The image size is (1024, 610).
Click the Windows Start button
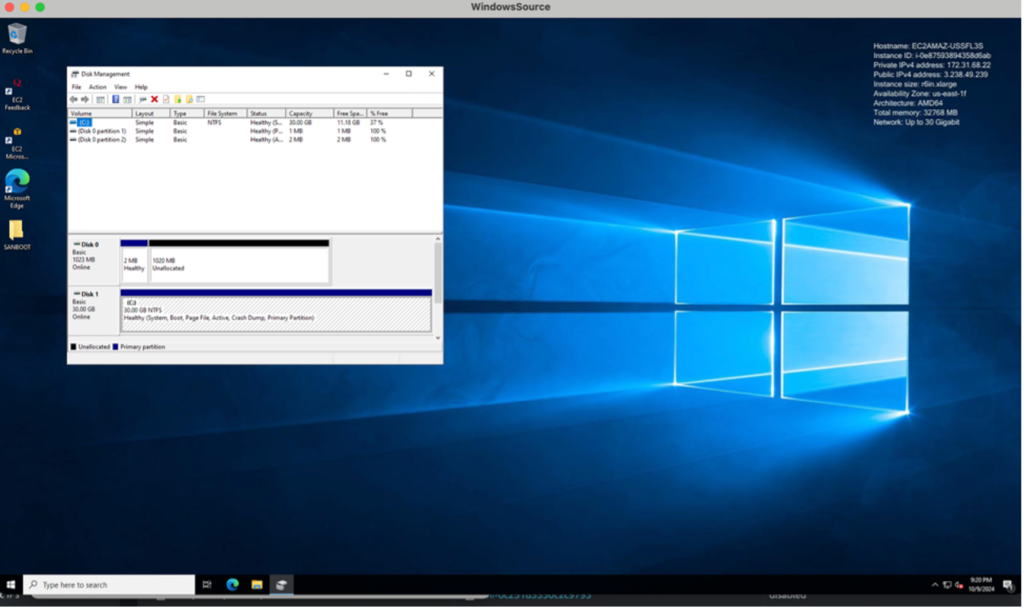[11, 584]
